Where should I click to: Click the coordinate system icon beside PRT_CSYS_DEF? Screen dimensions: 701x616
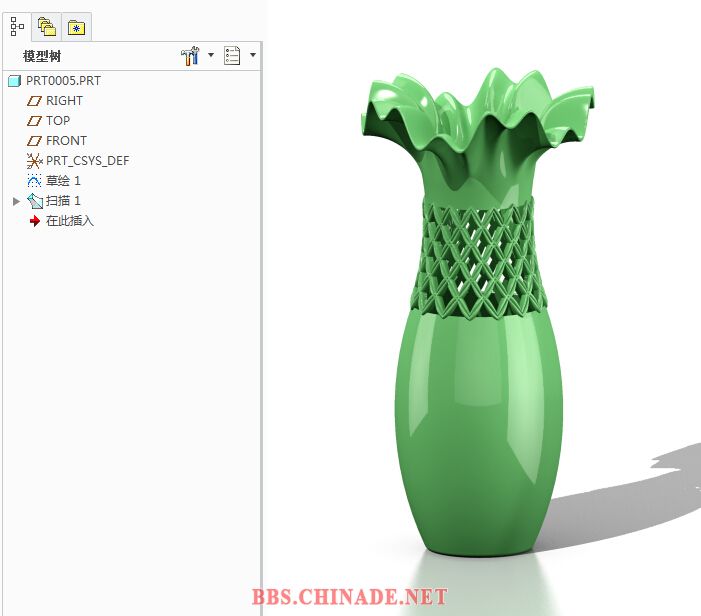pos(34,160)
